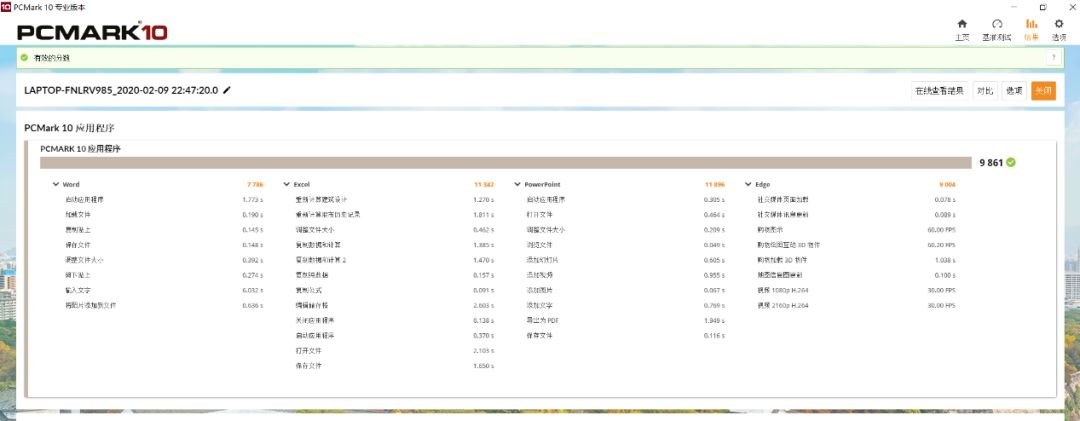Click the green check beside score 9 861

coord(1010,163)
